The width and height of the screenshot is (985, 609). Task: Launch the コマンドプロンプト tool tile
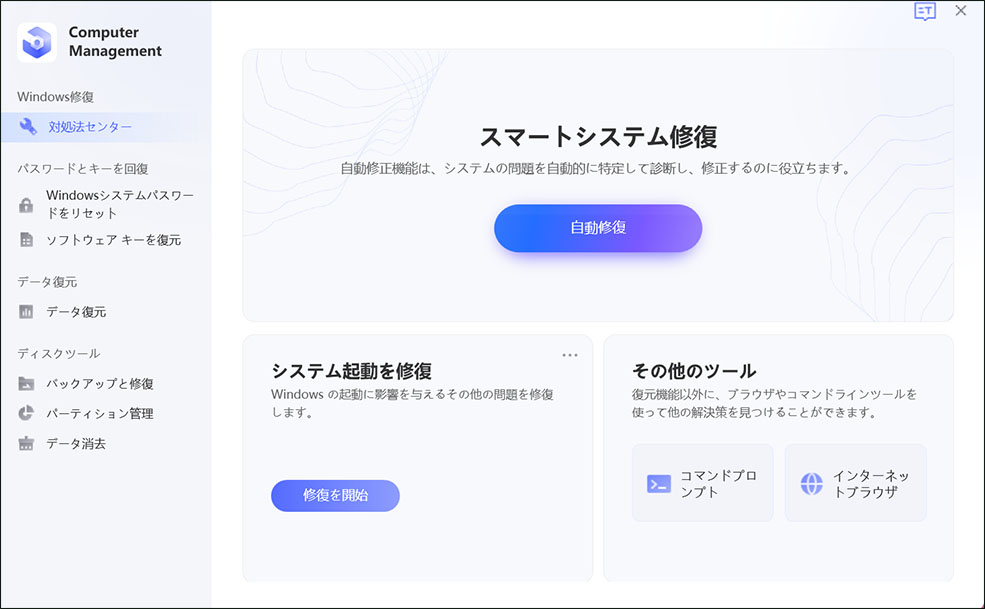coord(702,483)
